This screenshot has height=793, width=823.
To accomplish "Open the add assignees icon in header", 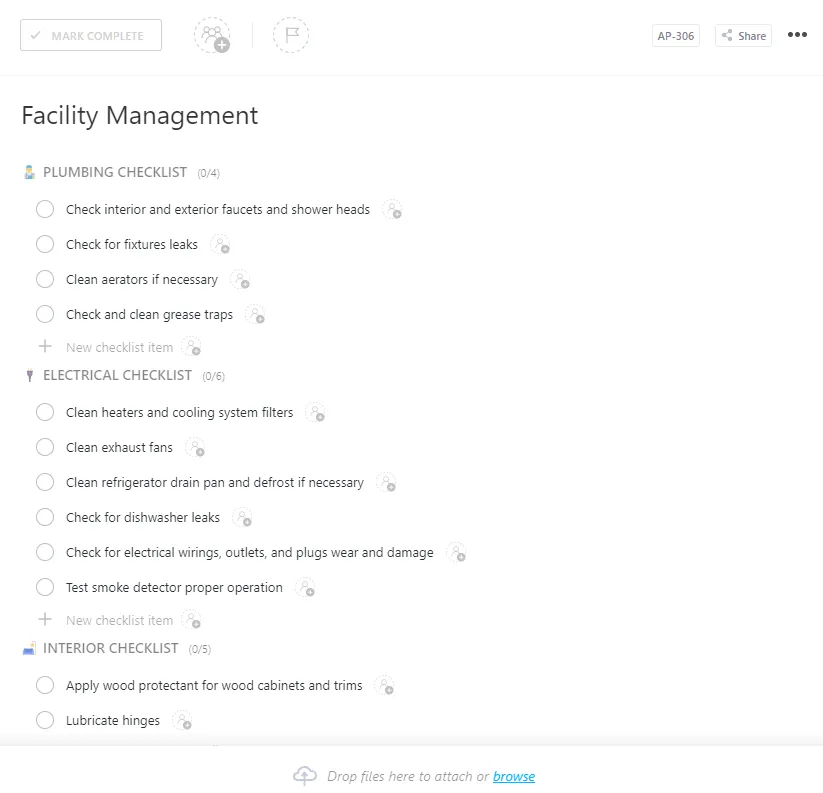I will [212, 36].
